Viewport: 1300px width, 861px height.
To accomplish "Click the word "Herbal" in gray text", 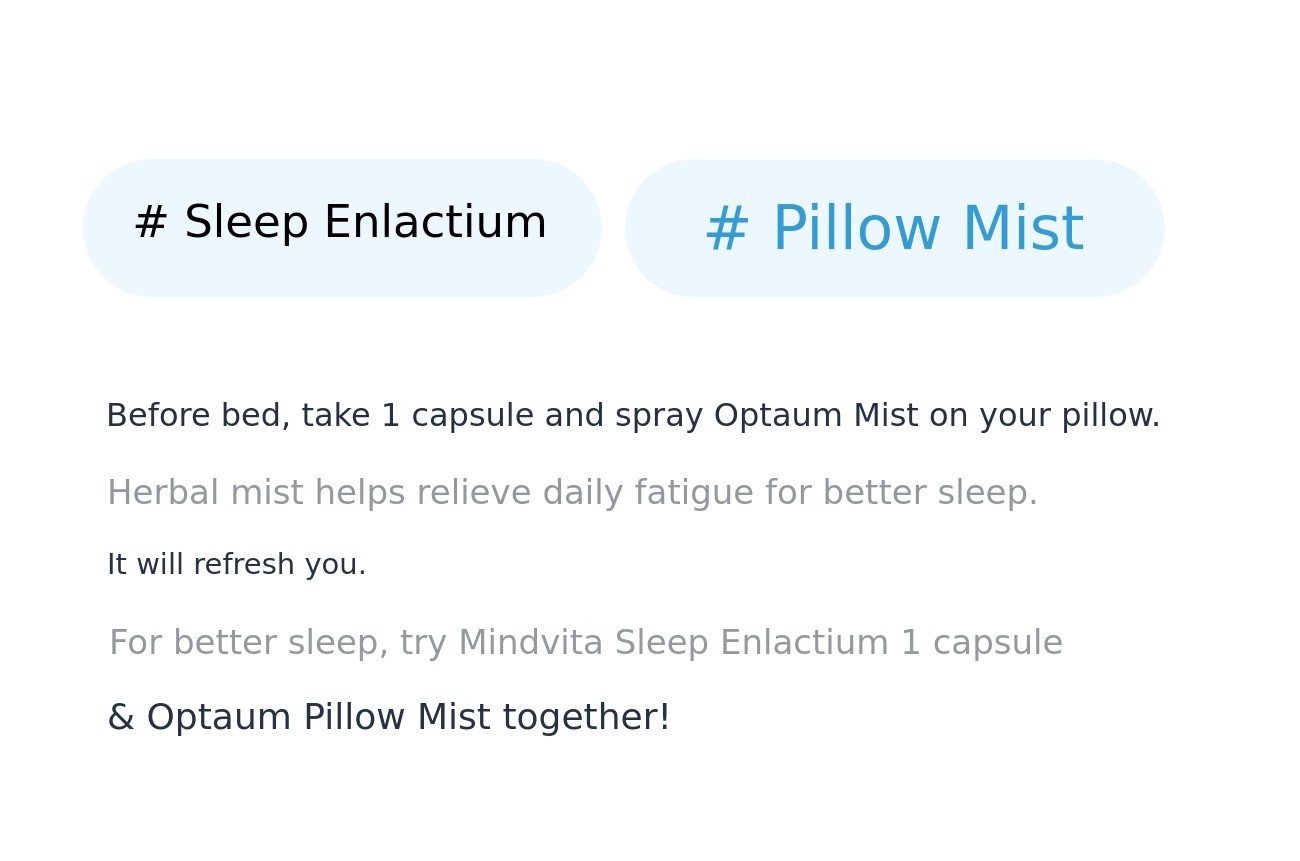I will click(x=162, y=493).
